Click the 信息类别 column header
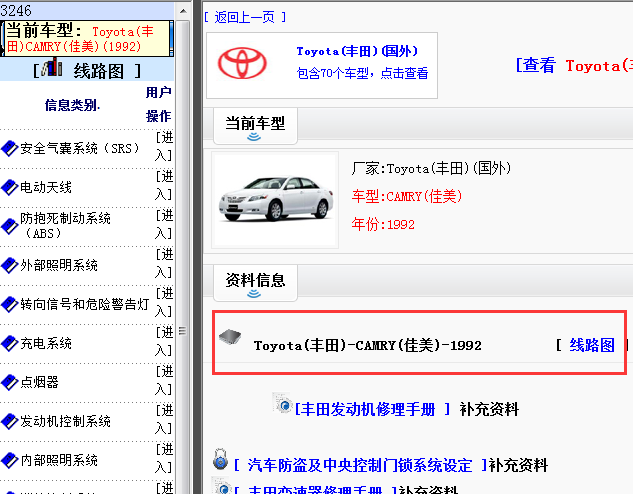The width and height of the screenshot is (633, 494). click(x=72, y=105)
